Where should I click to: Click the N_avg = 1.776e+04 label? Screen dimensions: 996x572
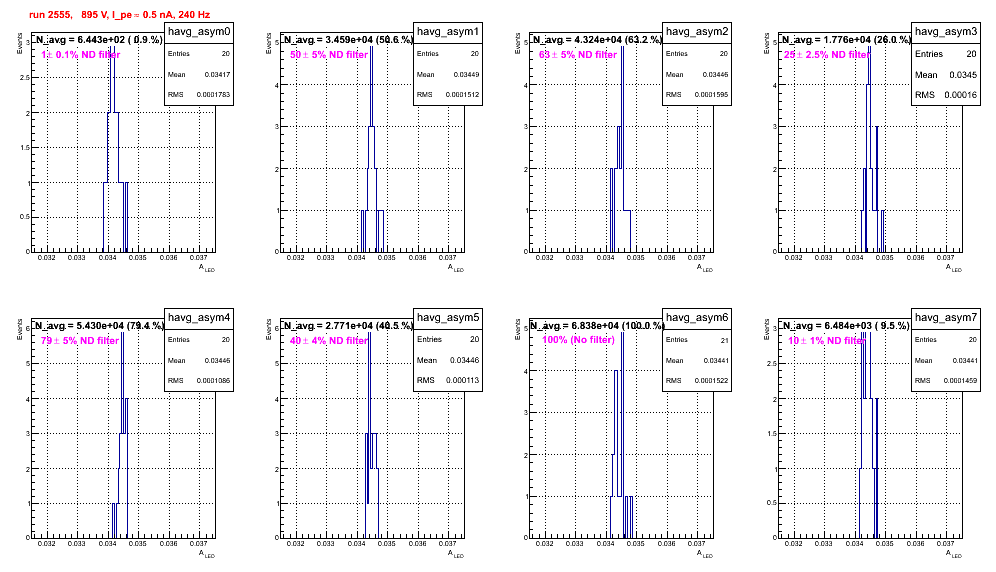(x=846, y=39)
